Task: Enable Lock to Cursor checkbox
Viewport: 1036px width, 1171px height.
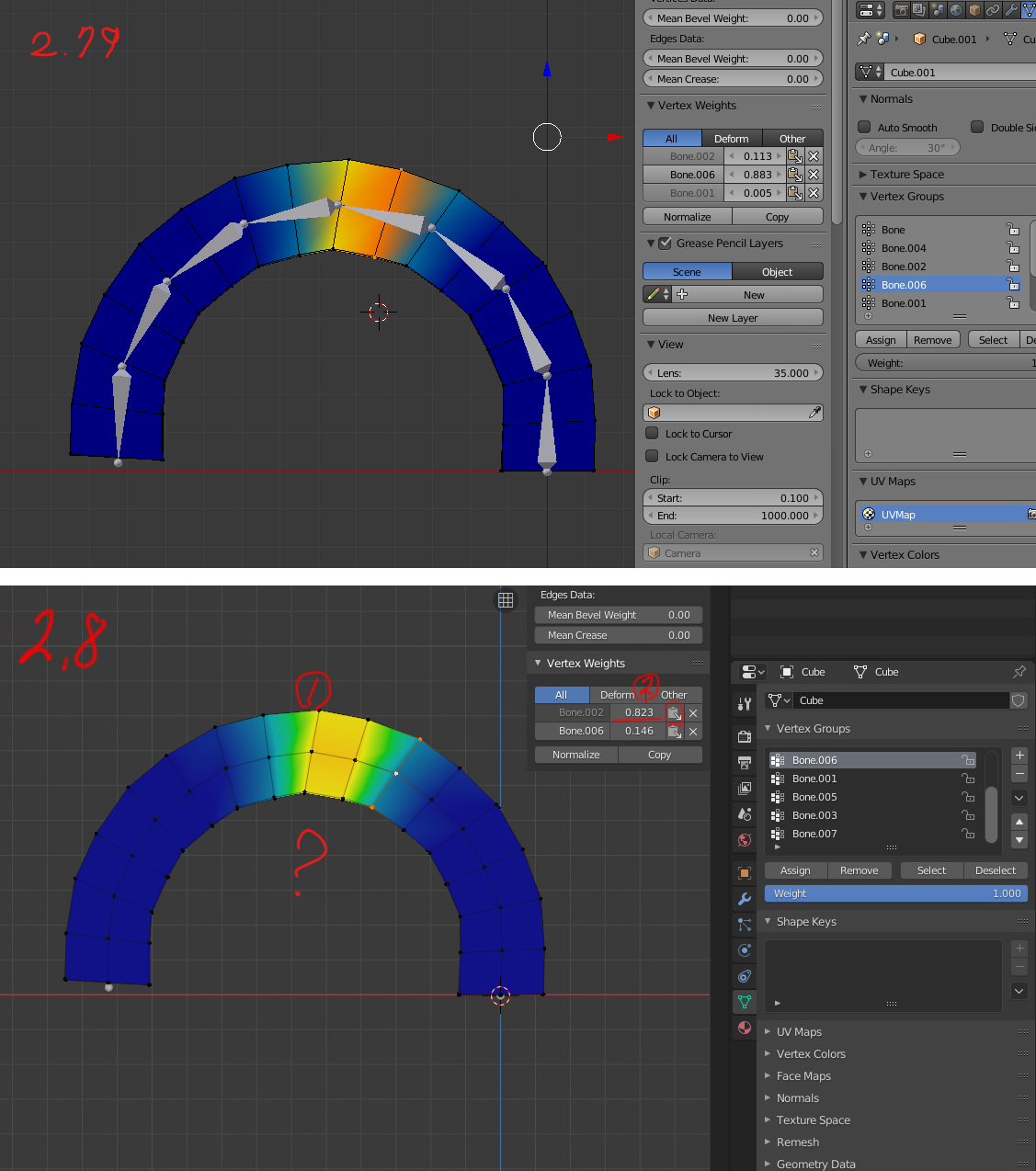Action: (652, 433)
